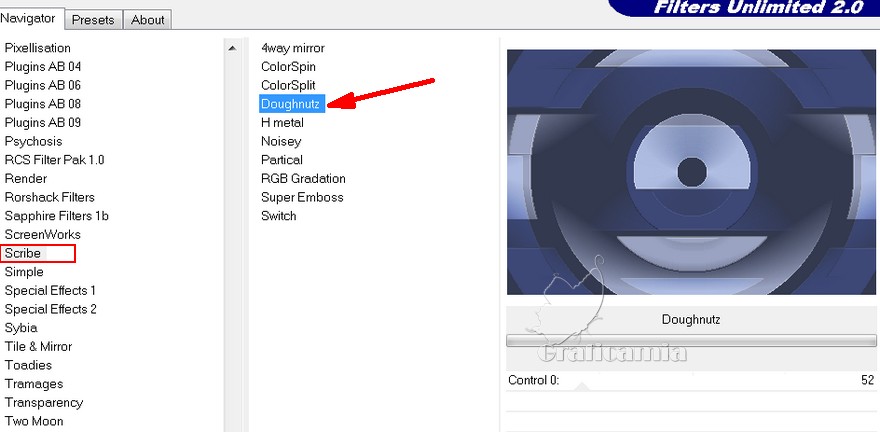The height and width of the screenshot is (432, 880).
Task: Select Plugins AB 04 category
Action: pos(43,67)
